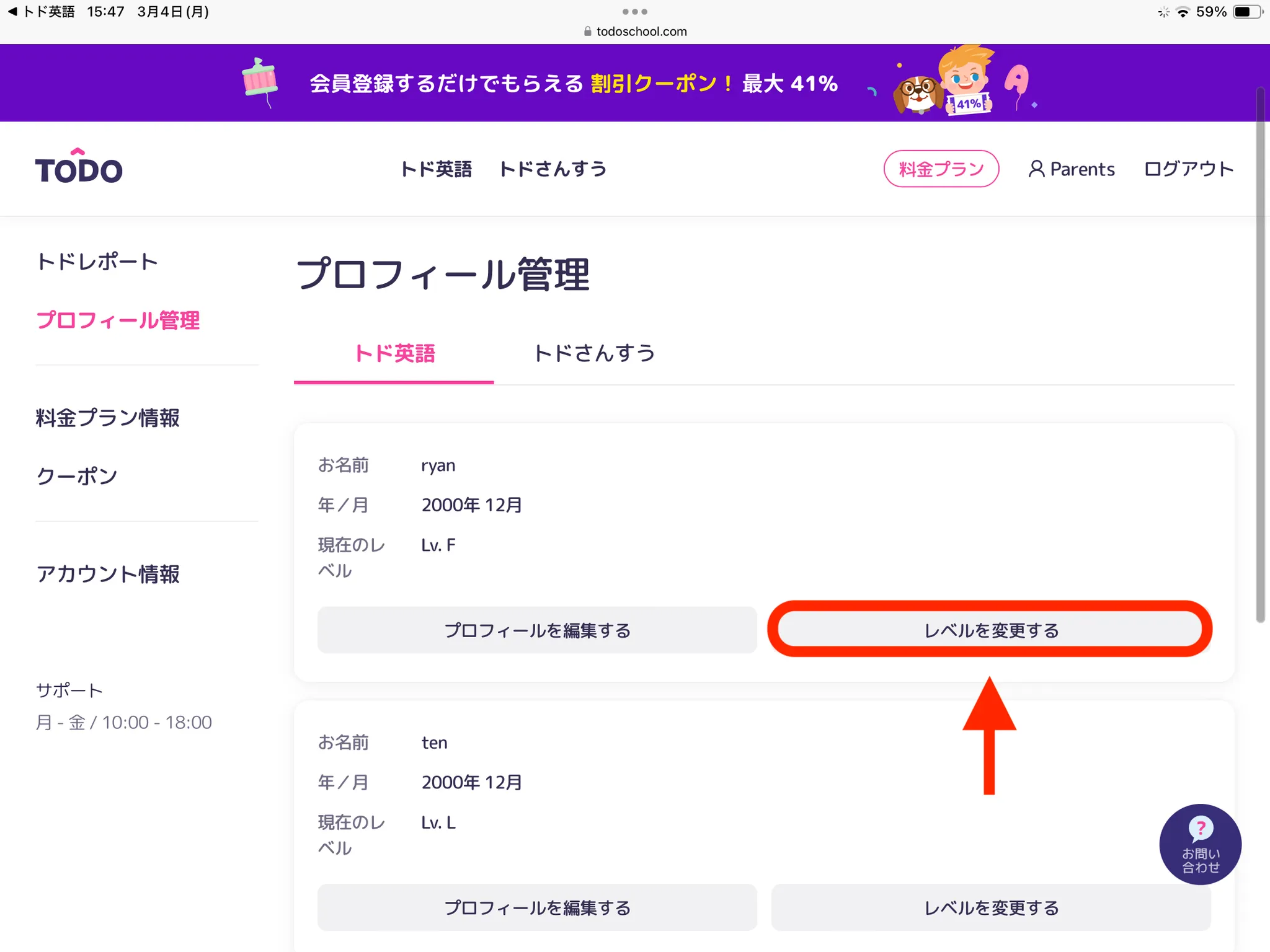Screen dimensions: 1270x952
Task: Click the pink drum balloon banner icon
Action: pyautogui.click(x=260, y=82)
